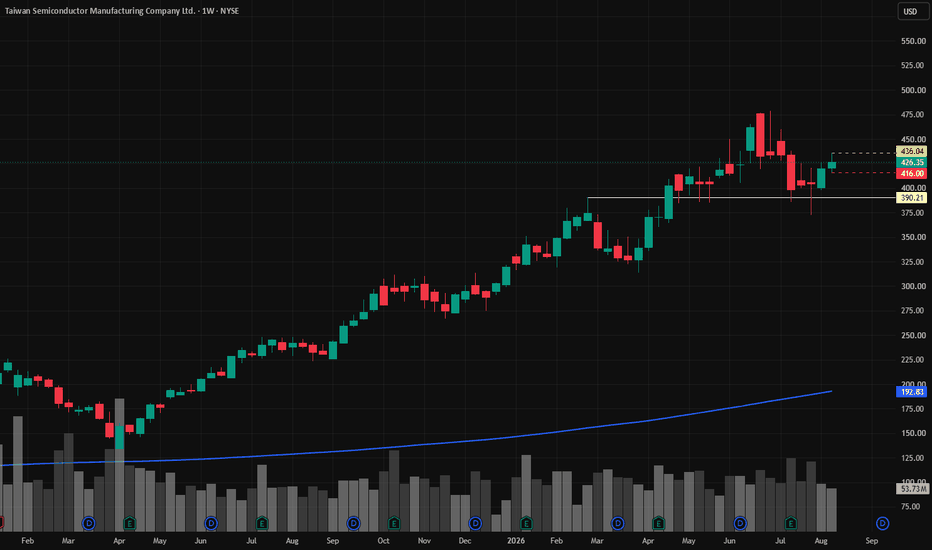Click the green 426.35 current price label
932x550 pixels.
911,162
